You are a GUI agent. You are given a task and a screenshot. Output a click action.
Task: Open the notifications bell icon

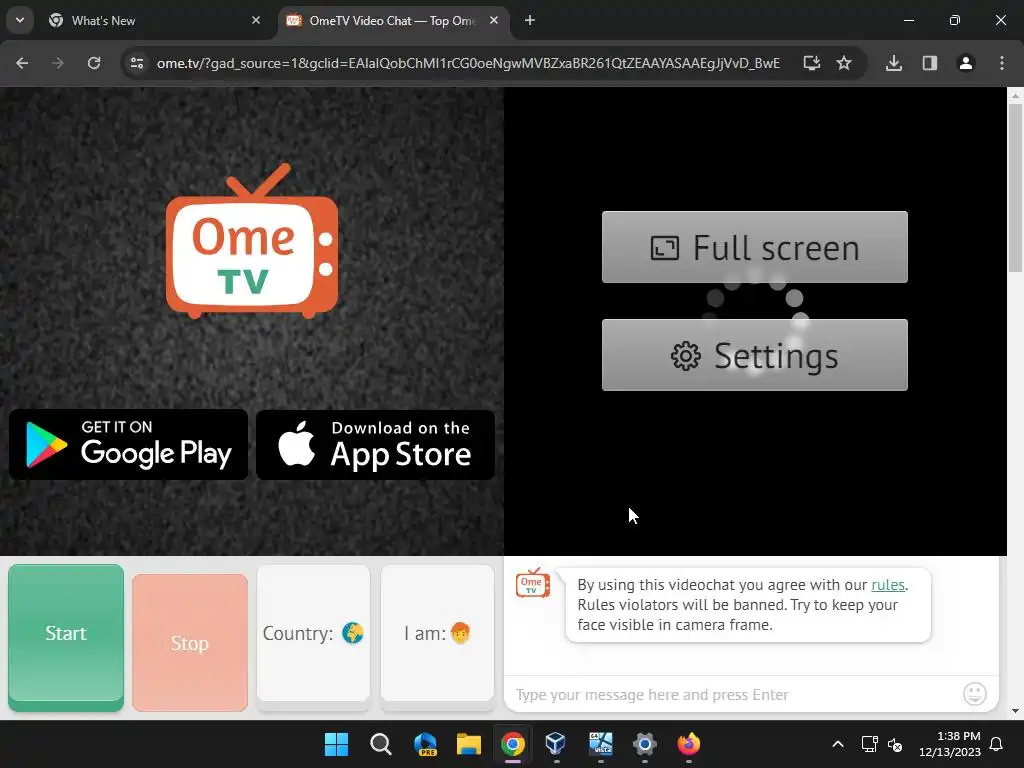[x=997, y=744]
